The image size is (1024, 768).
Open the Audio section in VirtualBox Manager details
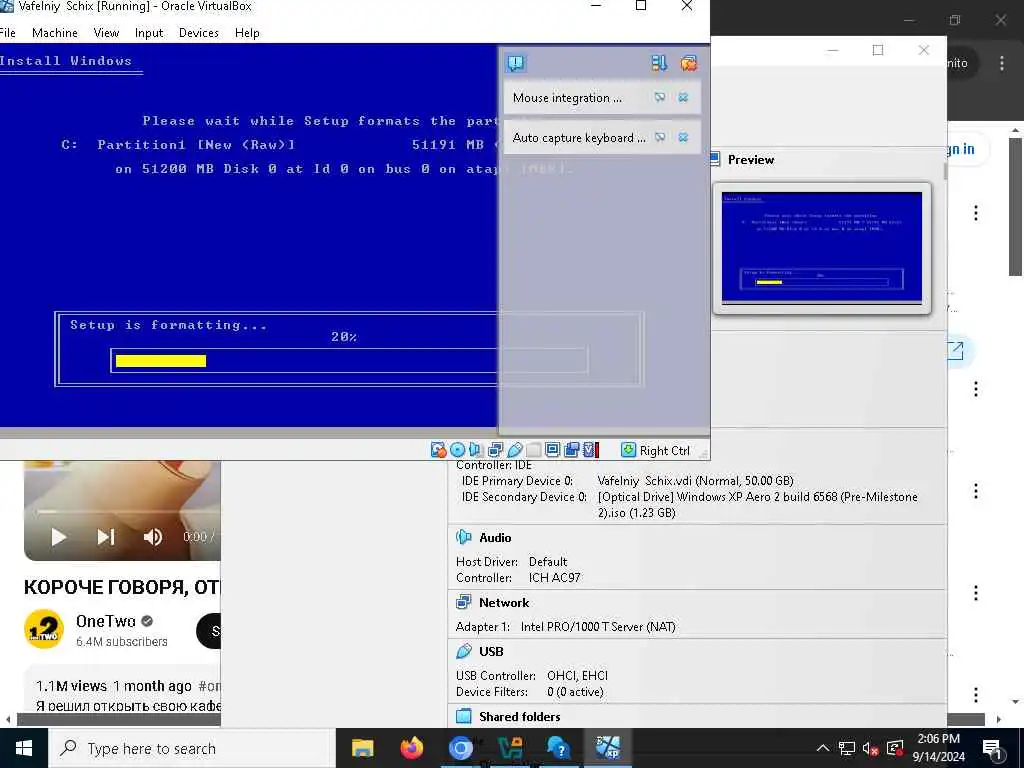(495, 537)
